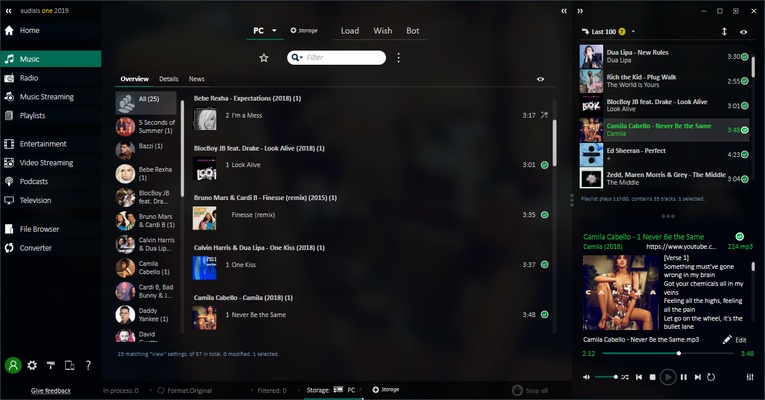Click the Storage plus icon in top bar
Screen dimensions: 765x400
[x=303, y=30]
